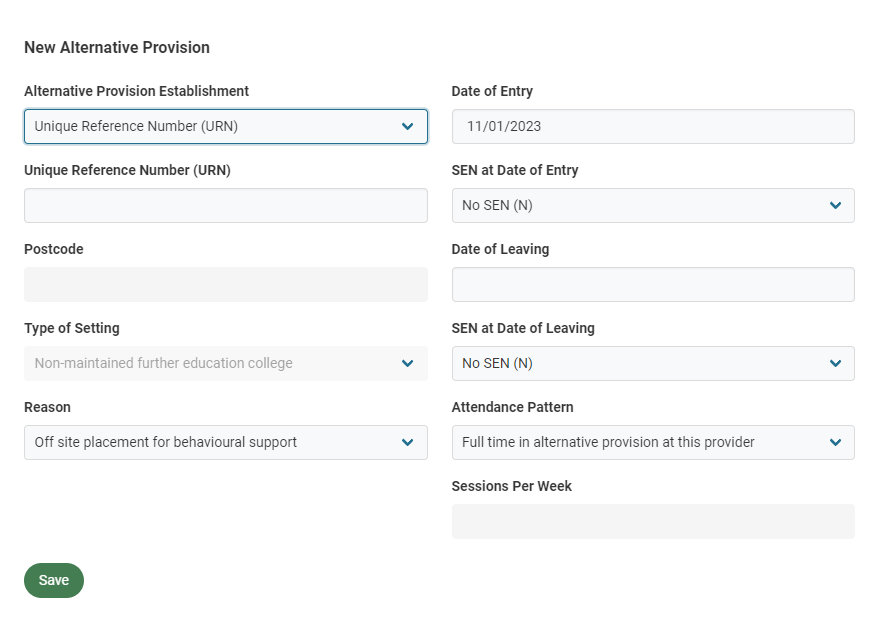This screenshot has height=627, width=890.
Task: Click the chevron icon beside 'Non-maintained further education college'
Action: click(407, 363)
